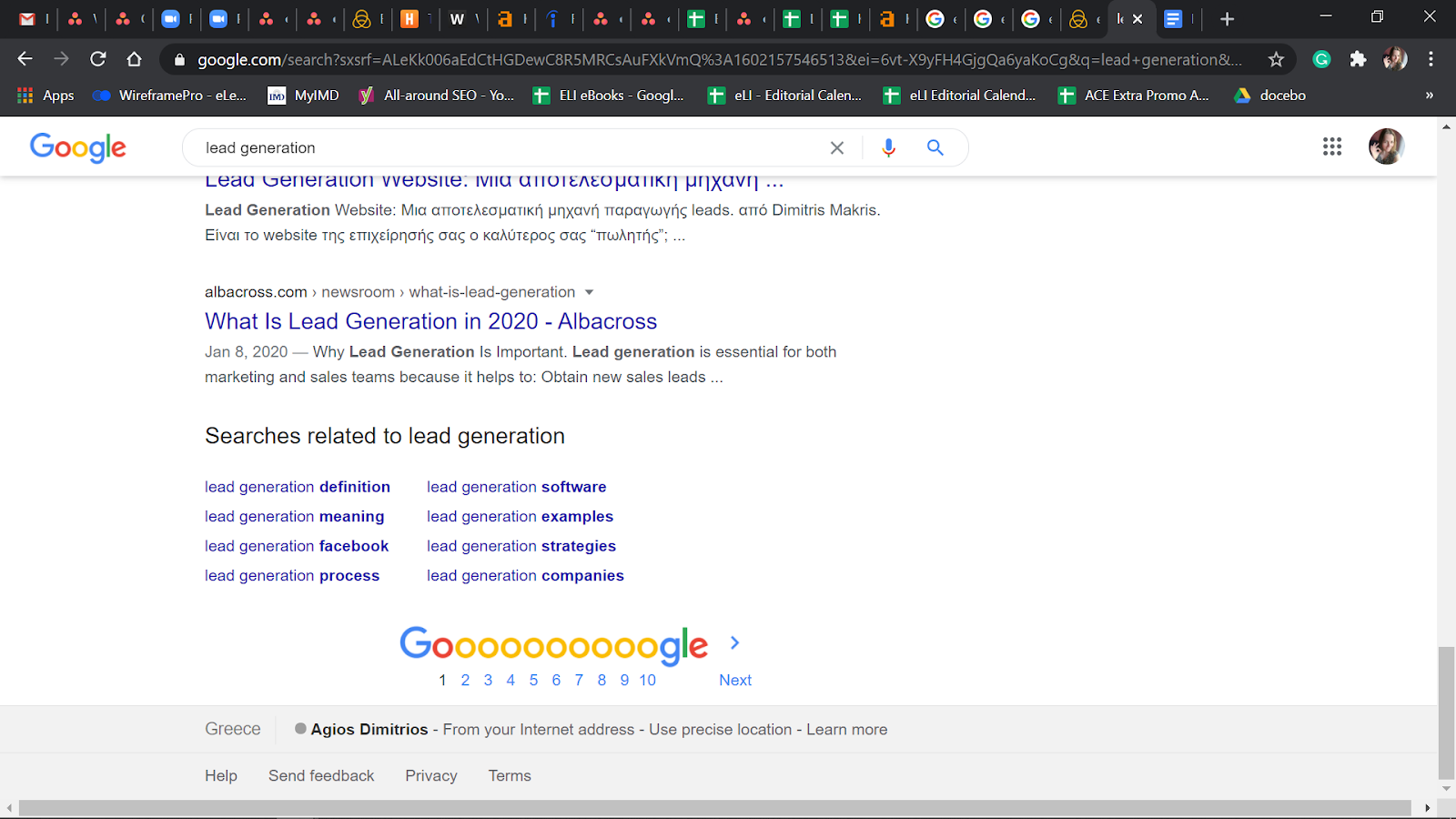Click the browser forward arrow
Viewport: 1456px width, 819px height.
(61, 59)
